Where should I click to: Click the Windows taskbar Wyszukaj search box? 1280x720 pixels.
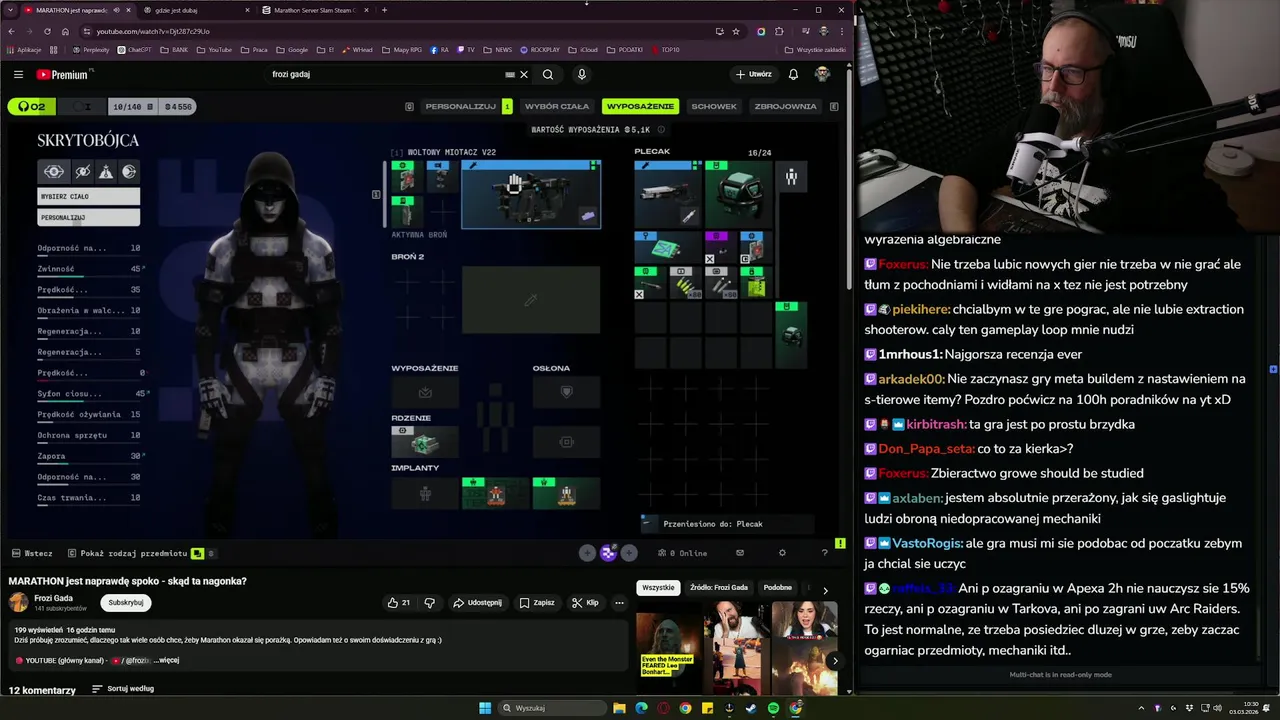553,708
